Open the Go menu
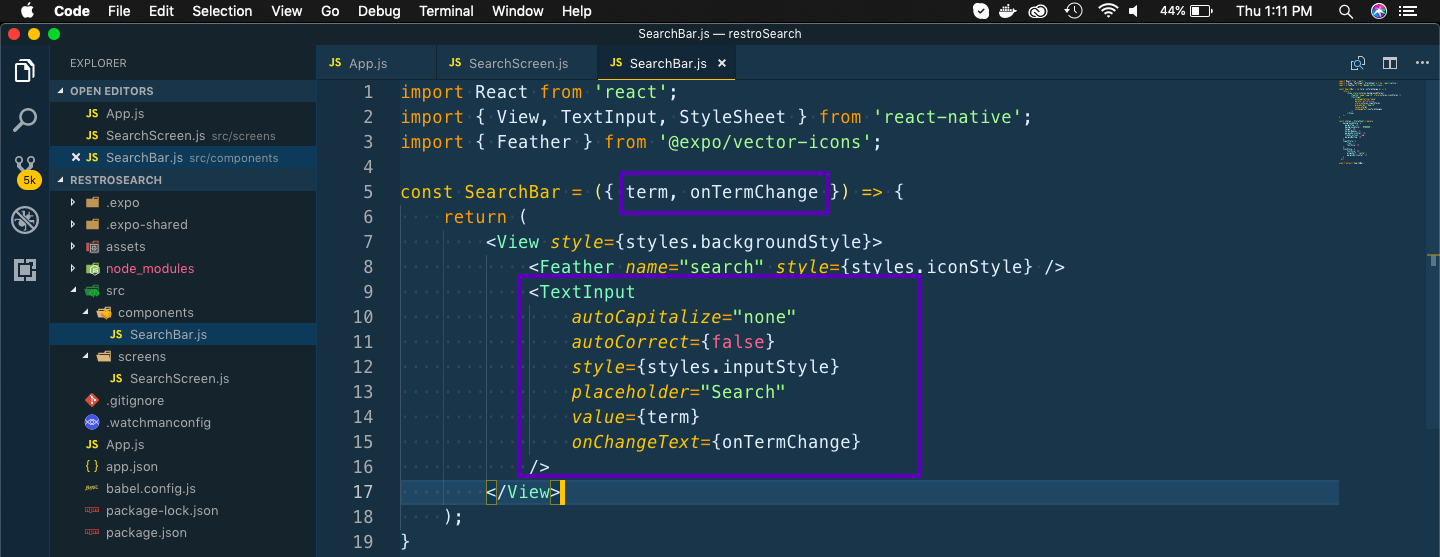The width and height of the screenshot is (1440, 557). 330,11
